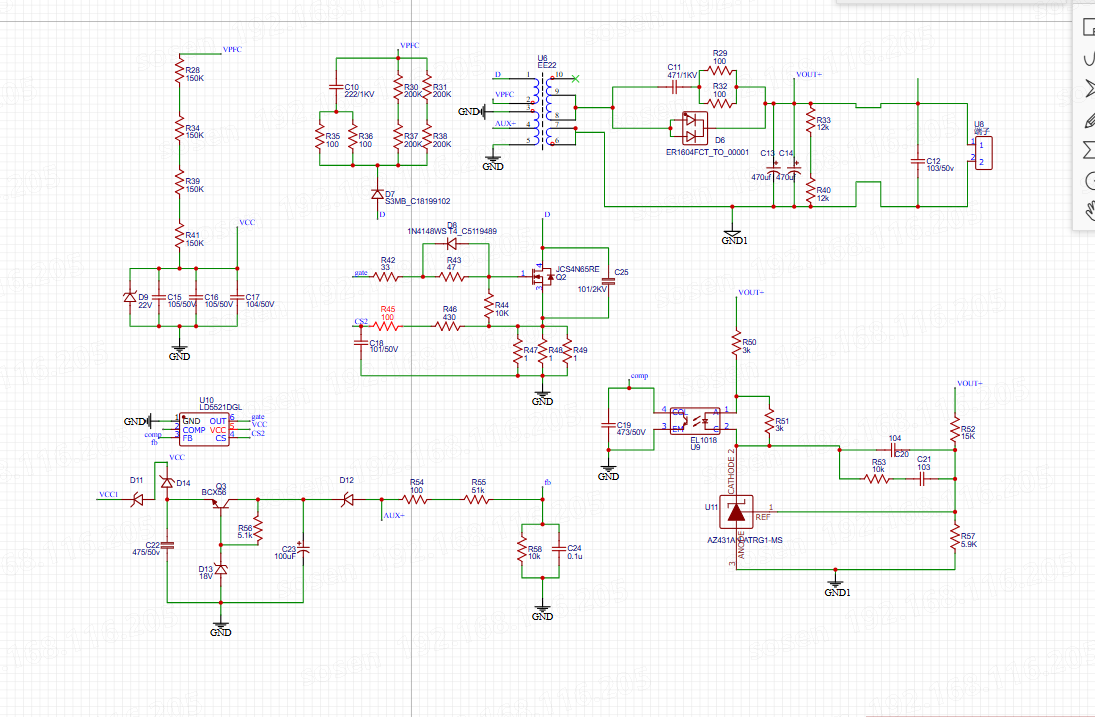
Task: Select the circle tool icon
Action: [1089, 181]
